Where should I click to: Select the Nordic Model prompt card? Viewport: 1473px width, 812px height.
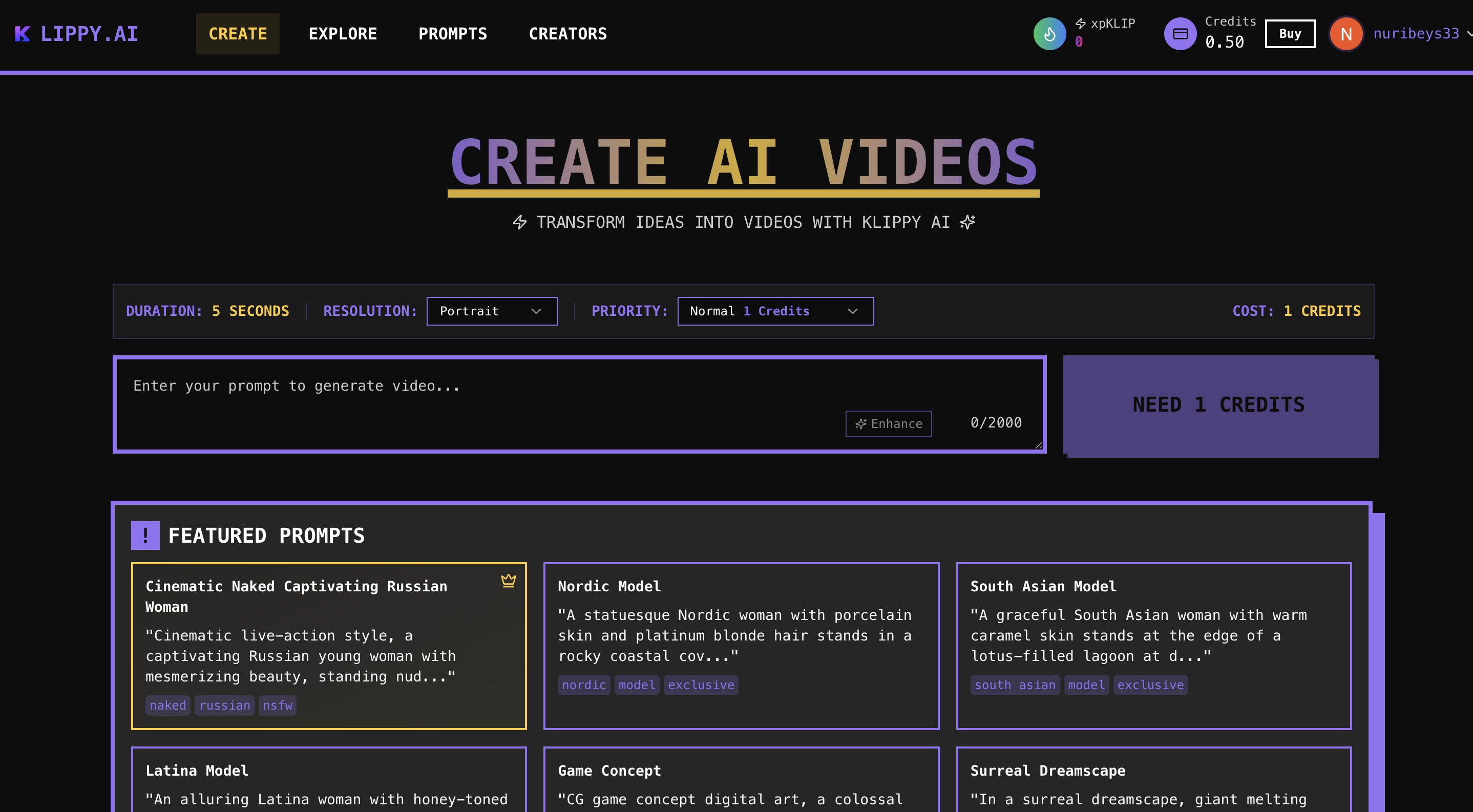(741, 646)
